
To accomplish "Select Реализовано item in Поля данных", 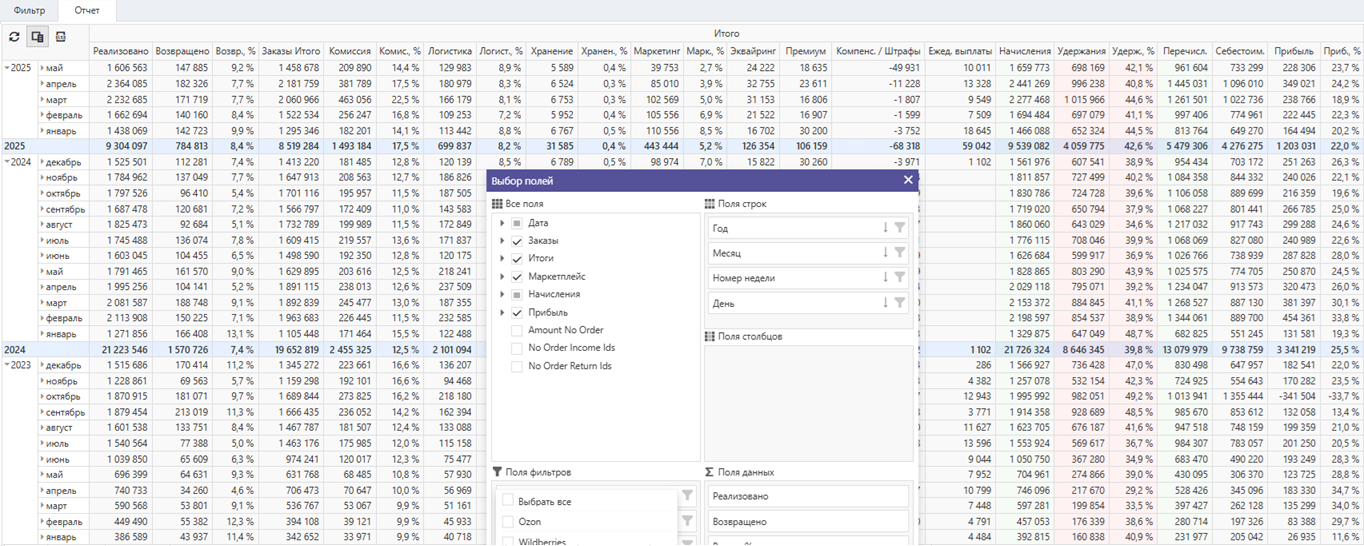I will (808, 496).
